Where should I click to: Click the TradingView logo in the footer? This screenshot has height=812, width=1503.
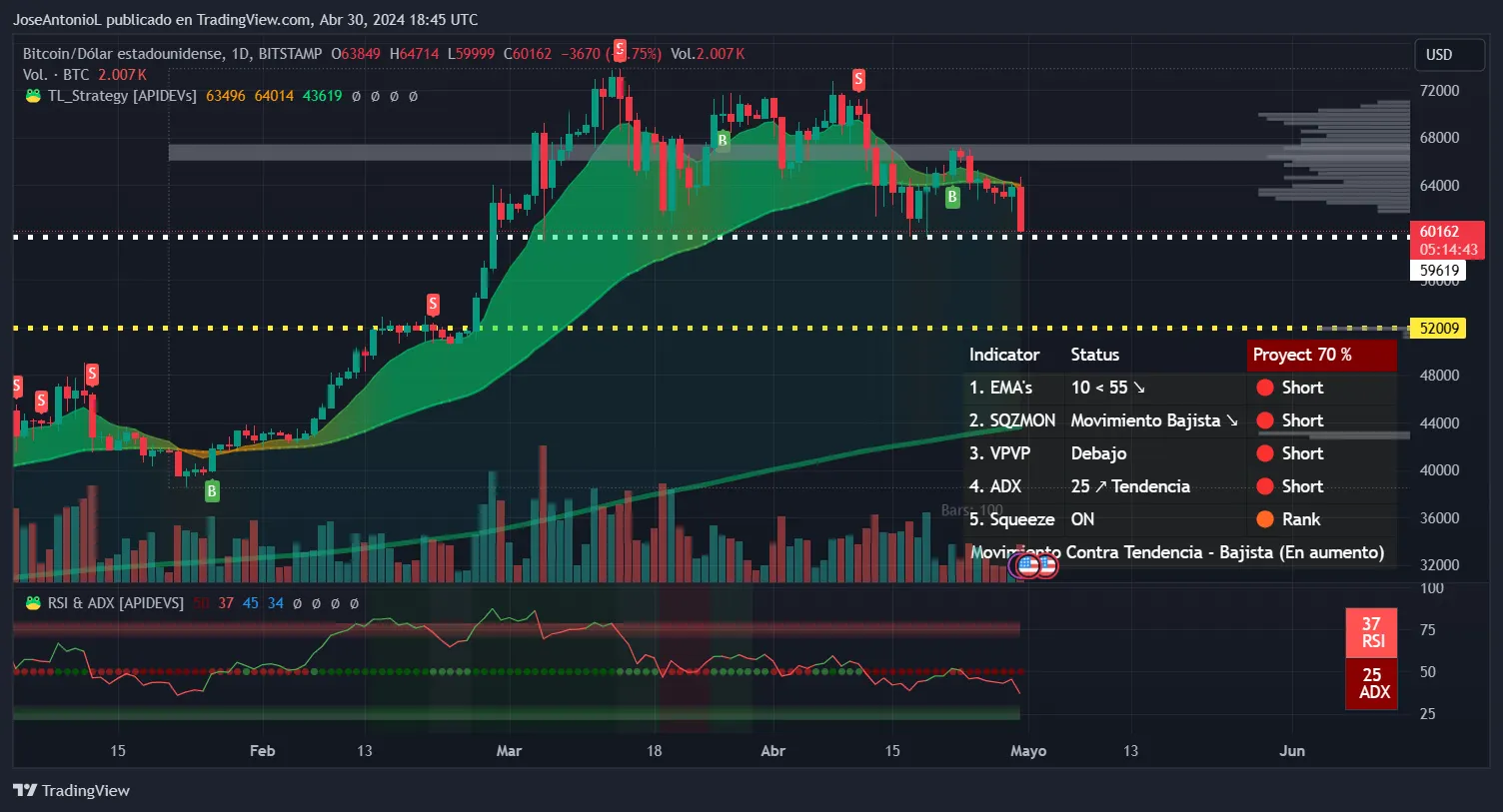(72, 790)
